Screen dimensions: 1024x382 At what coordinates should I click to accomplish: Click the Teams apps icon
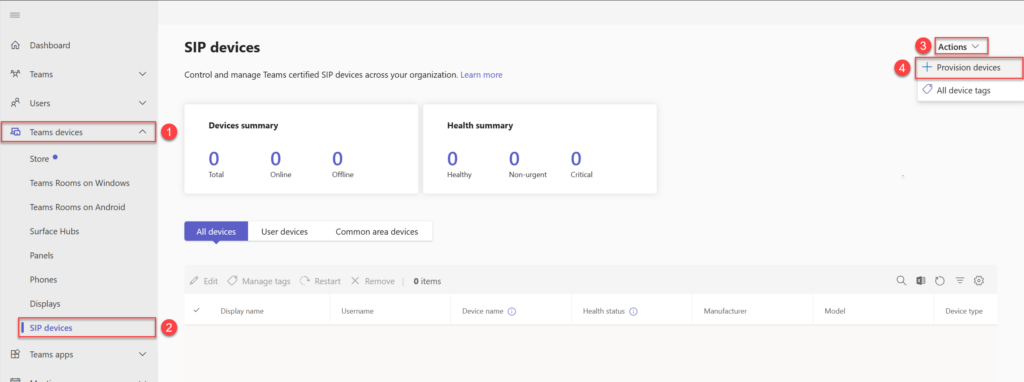(16, 354)
